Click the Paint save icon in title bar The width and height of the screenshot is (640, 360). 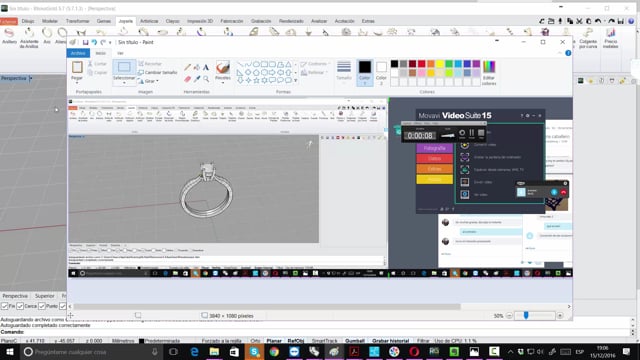click(x=85, y=42)
